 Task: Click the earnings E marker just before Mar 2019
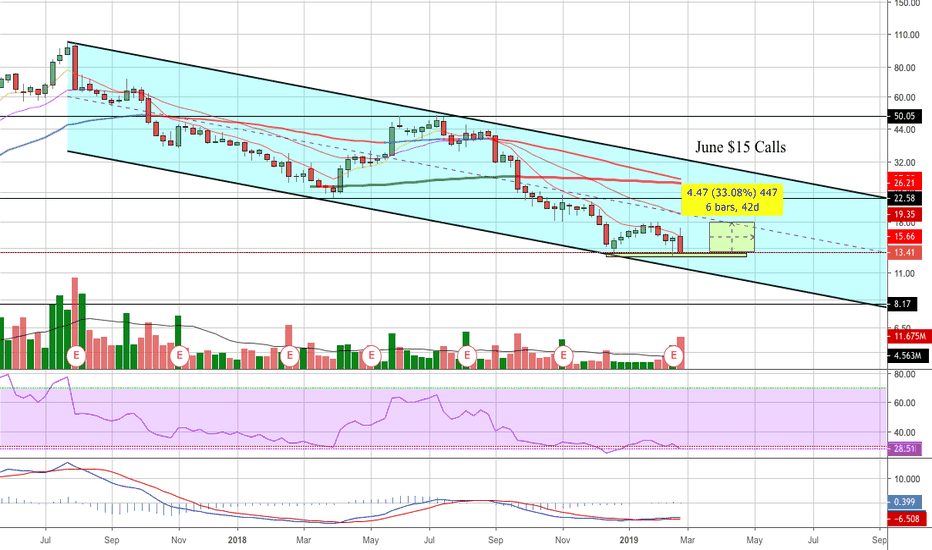point(673,357)
